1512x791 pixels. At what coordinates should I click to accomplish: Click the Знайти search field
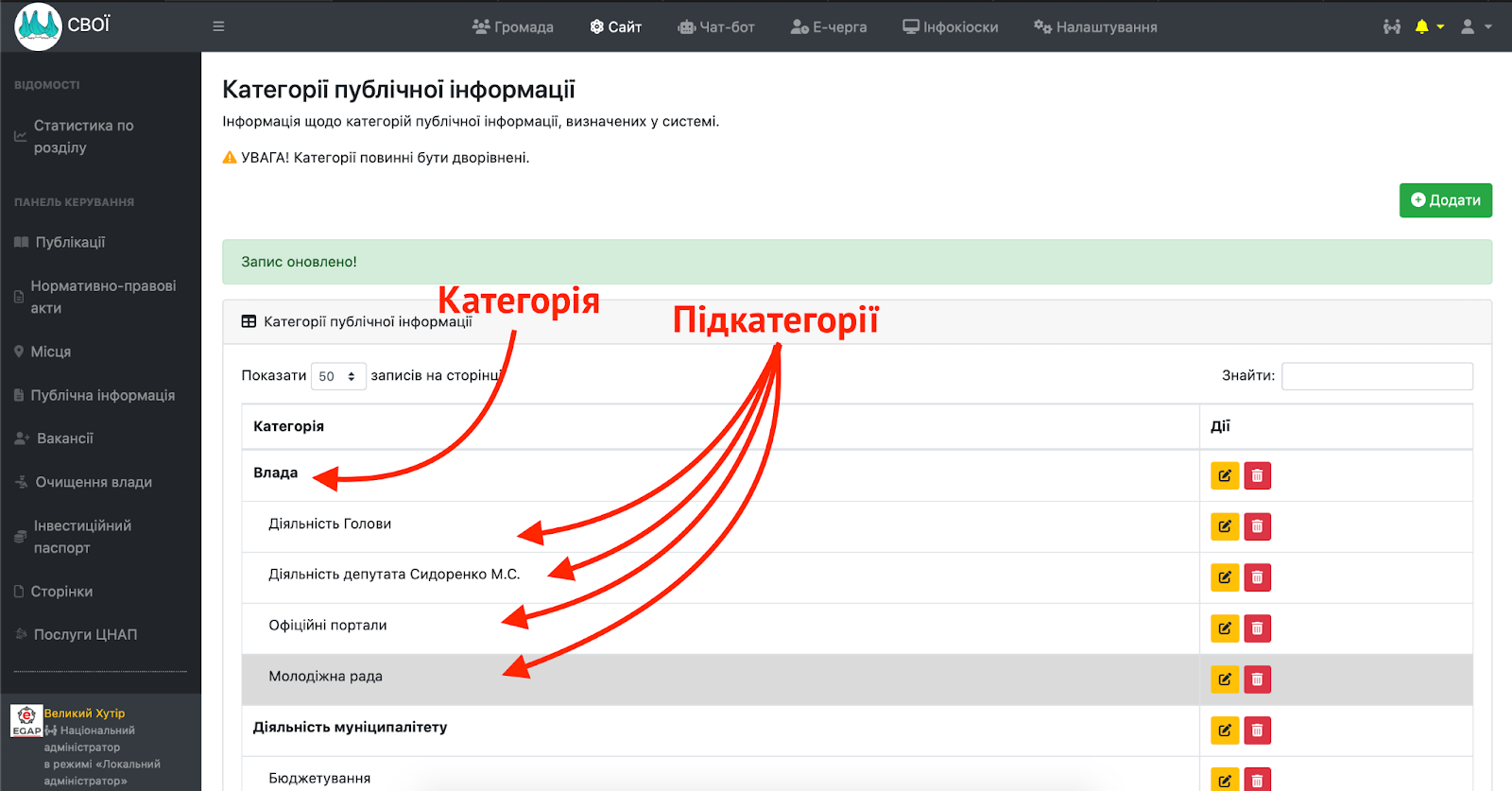pyautogui.click(x=1376, y=376)
